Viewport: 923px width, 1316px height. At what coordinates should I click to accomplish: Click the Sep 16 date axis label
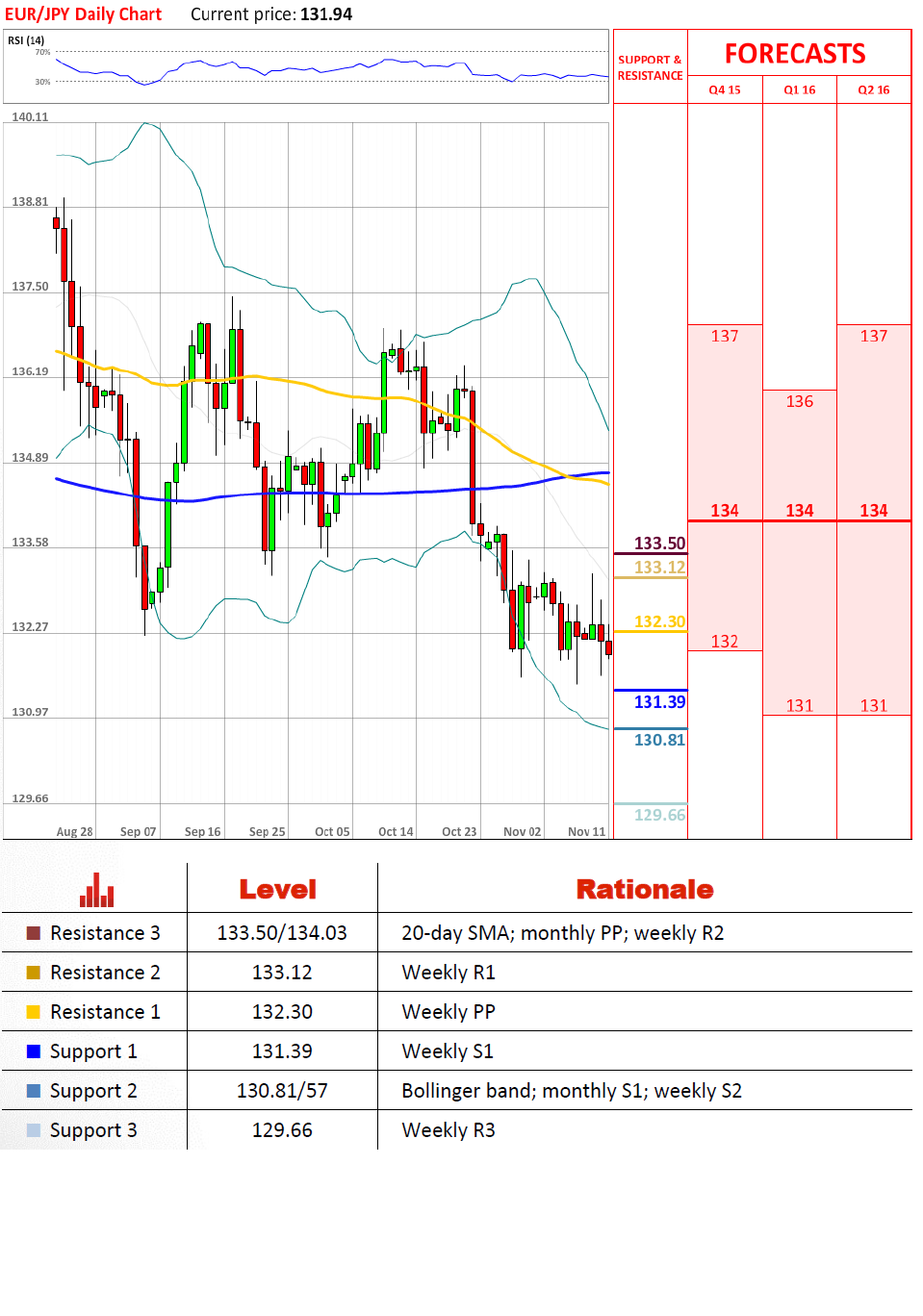point(203,831)
